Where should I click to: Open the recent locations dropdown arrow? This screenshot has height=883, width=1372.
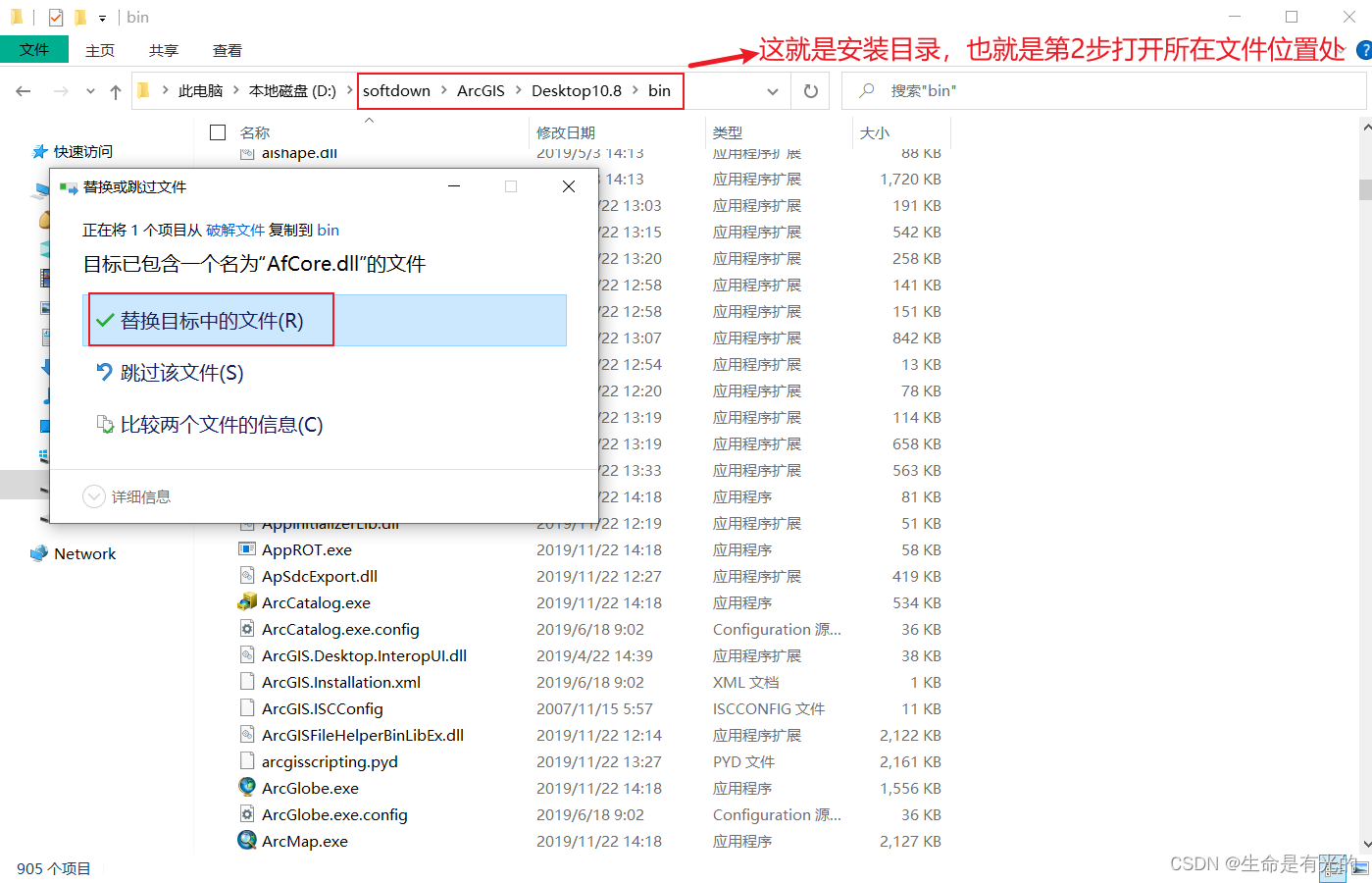point(90,91)
